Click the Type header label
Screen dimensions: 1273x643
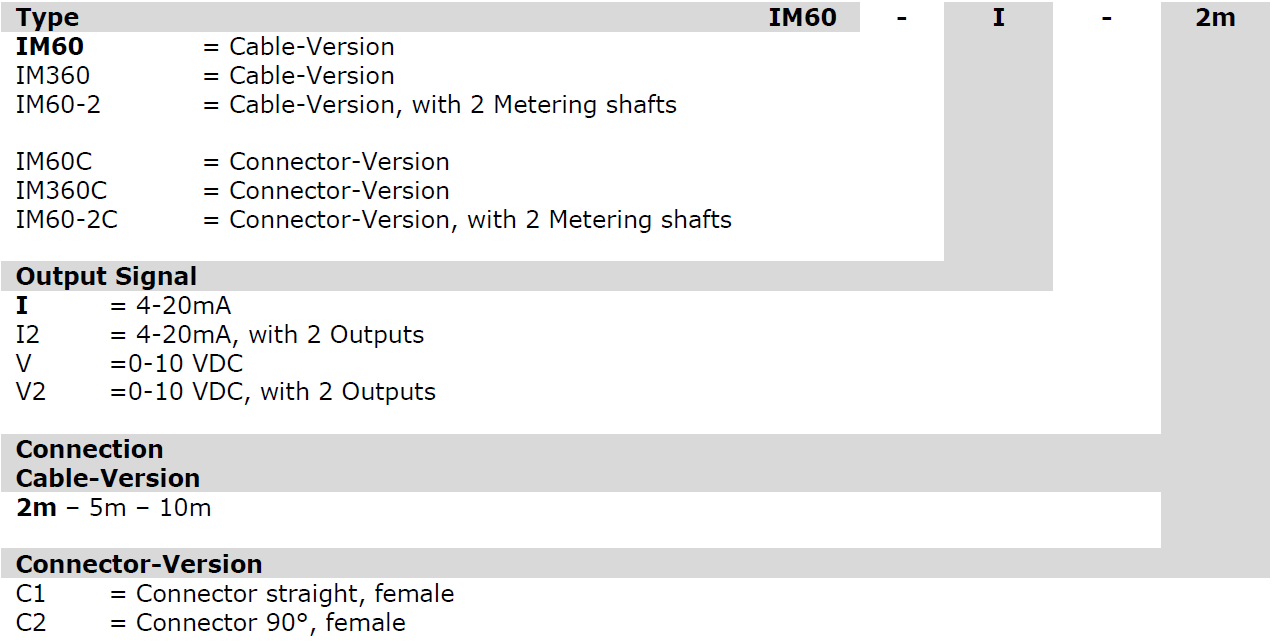(47, 18)
